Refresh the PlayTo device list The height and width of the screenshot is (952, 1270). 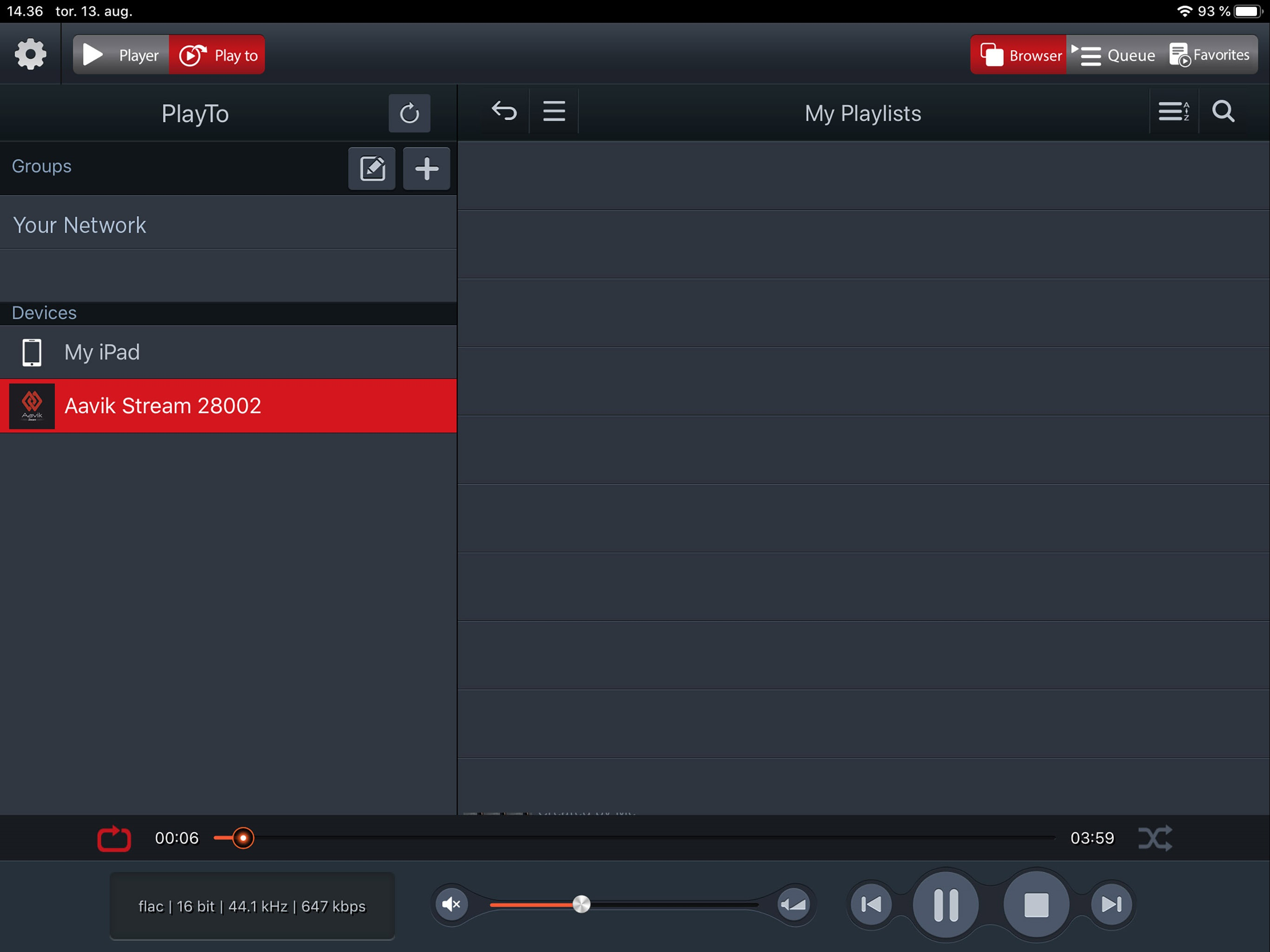pyautogui.click(x=409, y=113)
